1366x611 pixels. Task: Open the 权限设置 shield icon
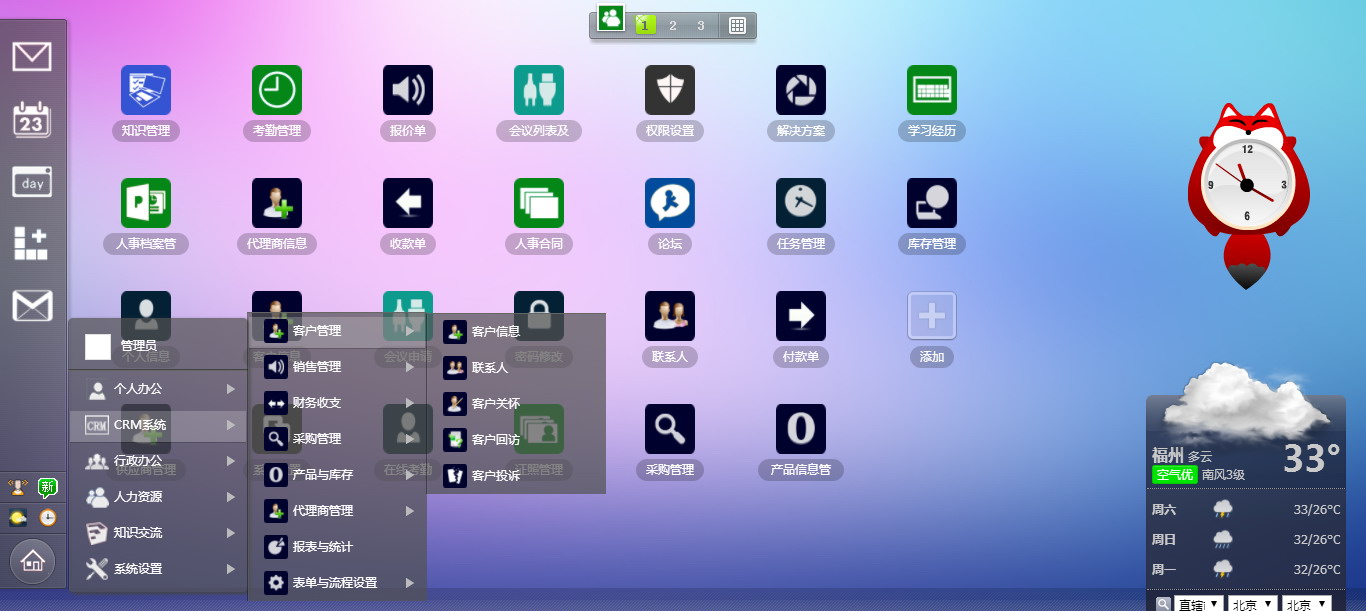(x=670, y=91)
